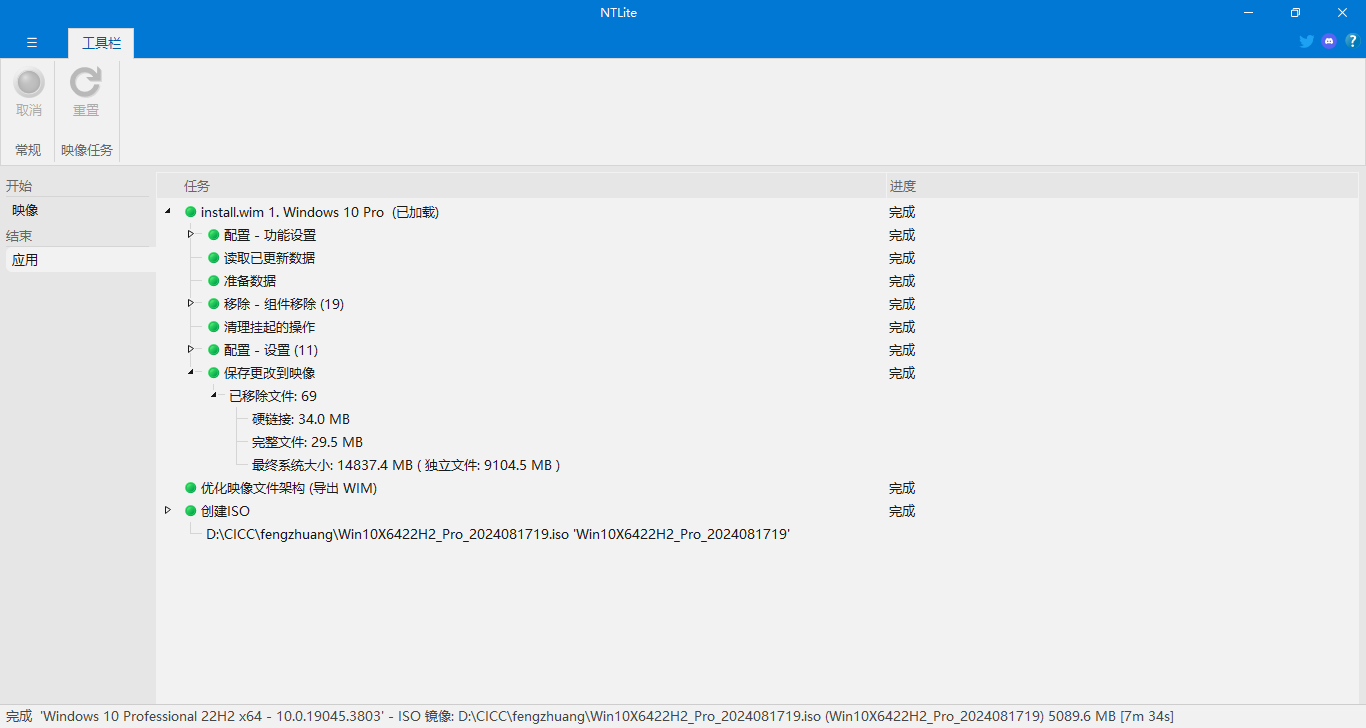Select the 完整文件: 29.5 MB row
Image resolution: width=1366 pixels, height=728 pixels.
[307, 442]
